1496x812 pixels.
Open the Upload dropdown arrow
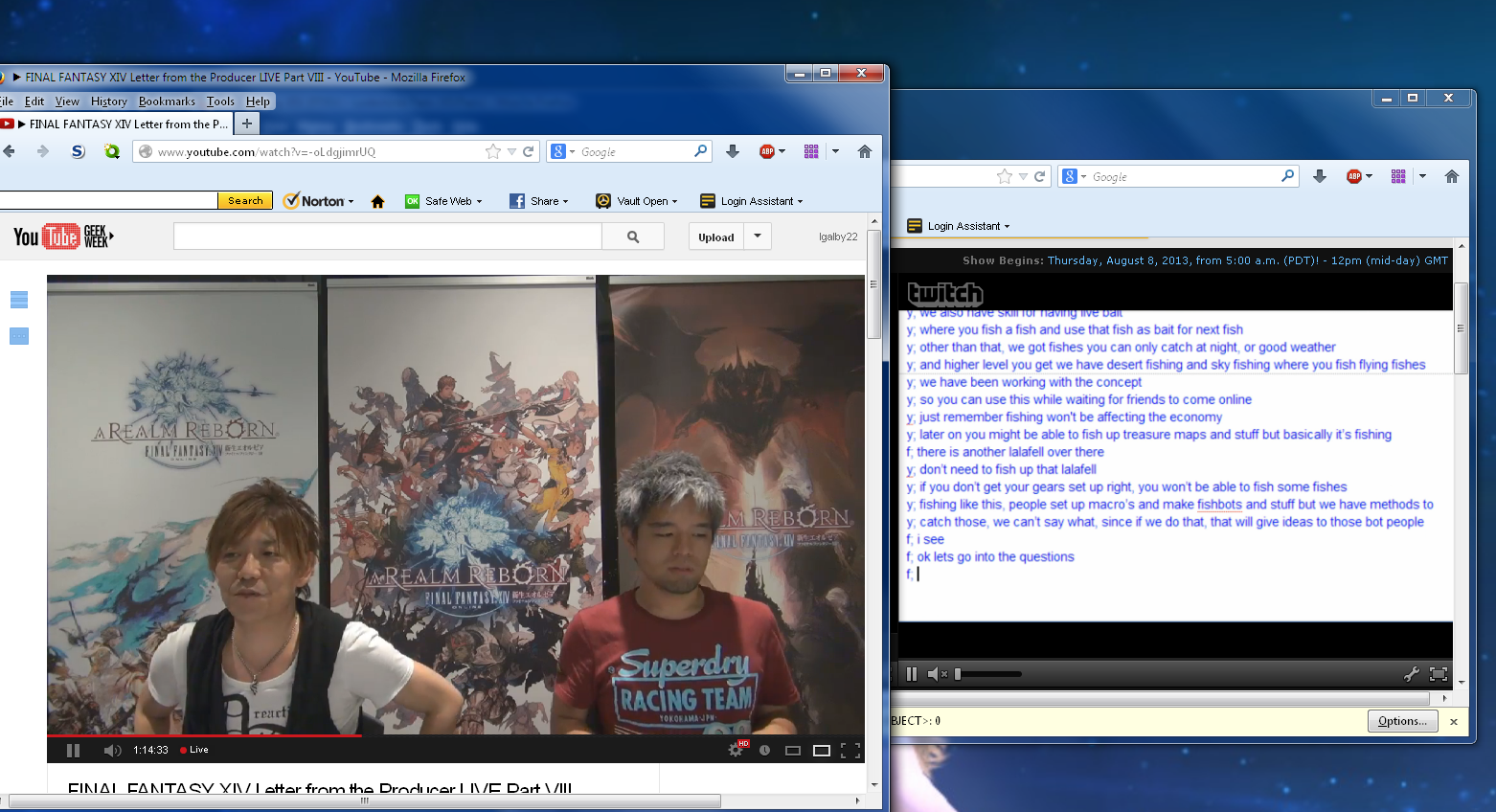(x=758, y=237)
